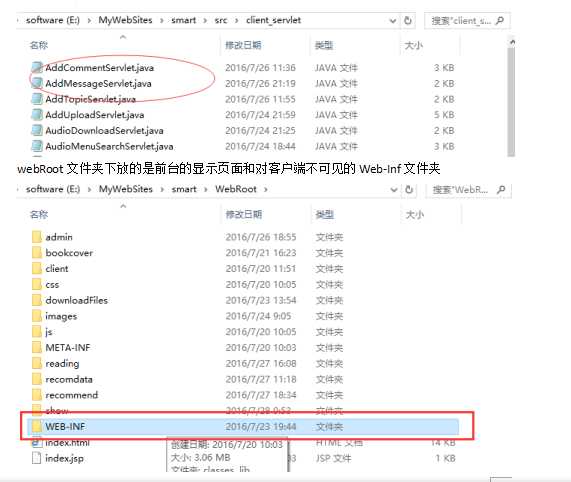
Task: Select the bookcover folder name
Action: (69, 253)
